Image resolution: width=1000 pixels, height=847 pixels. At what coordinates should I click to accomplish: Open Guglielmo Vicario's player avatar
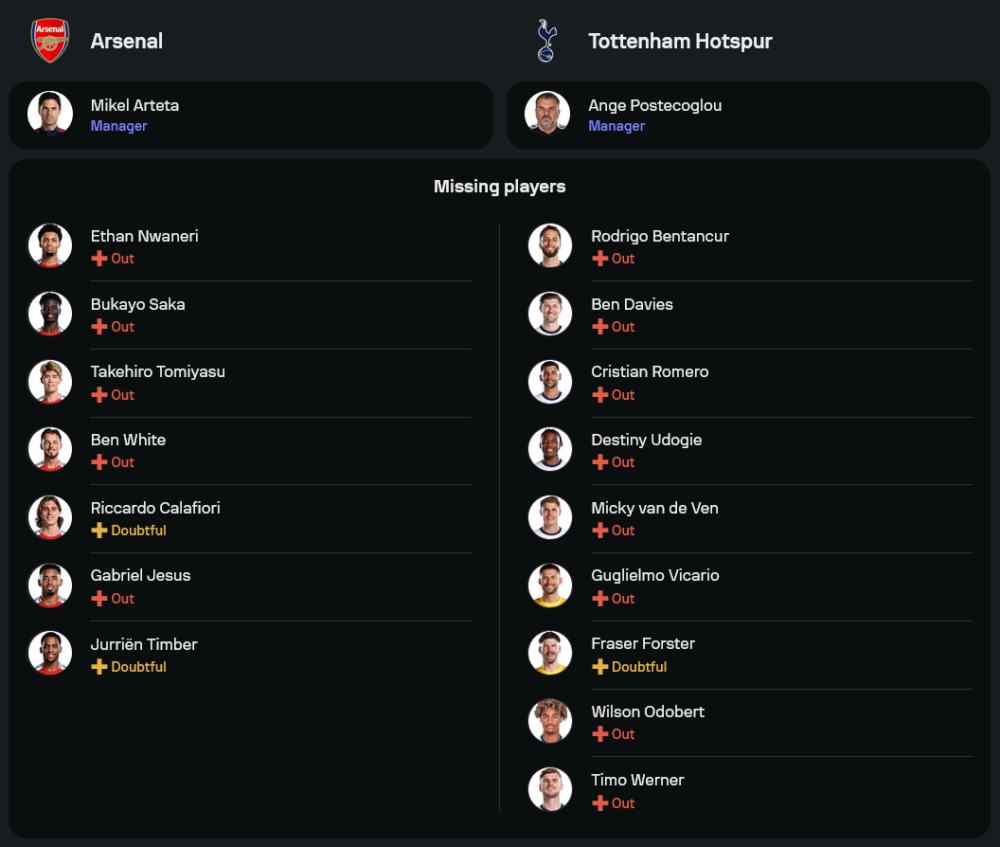click(x=550, y=585)
